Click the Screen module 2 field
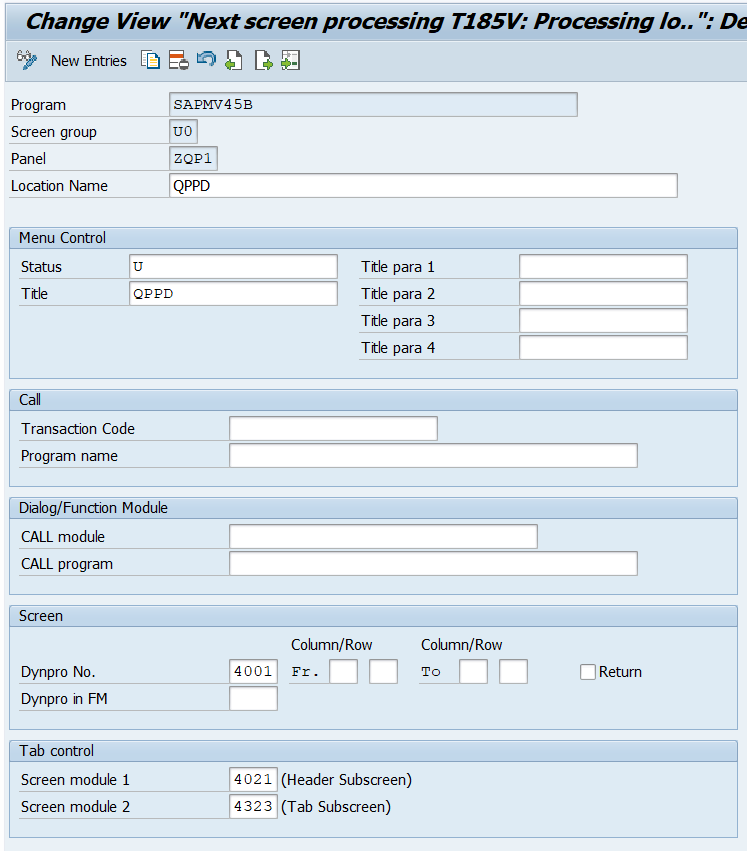 (x=253, y=807)
